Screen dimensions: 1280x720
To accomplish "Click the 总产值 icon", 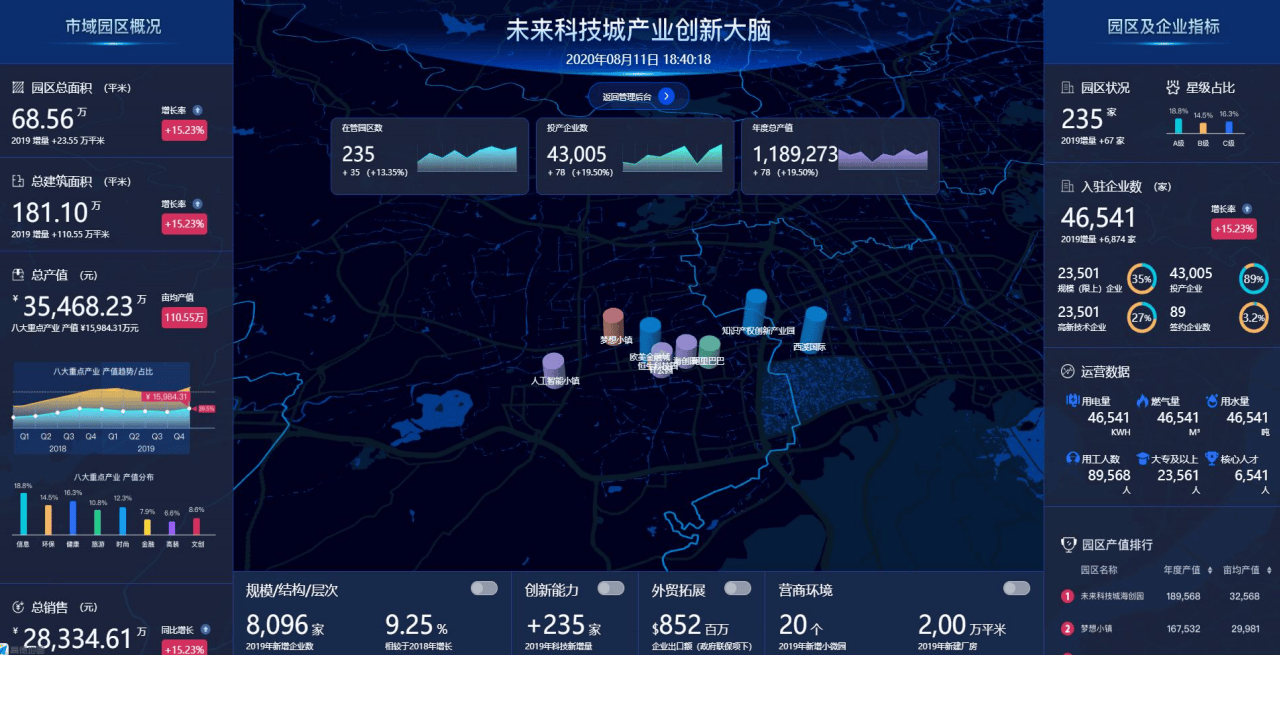I will pos(18,274).
